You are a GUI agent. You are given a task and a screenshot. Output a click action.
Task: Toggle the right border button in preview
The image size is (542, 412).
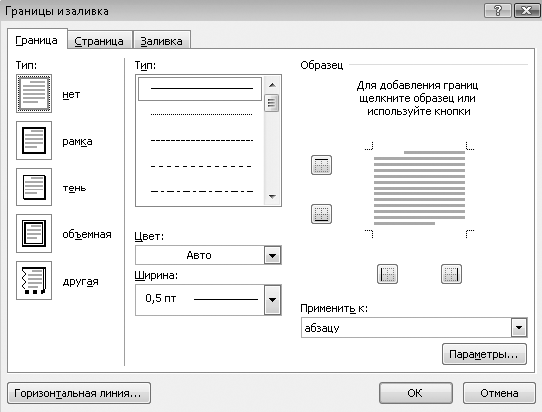pos(451,274)
